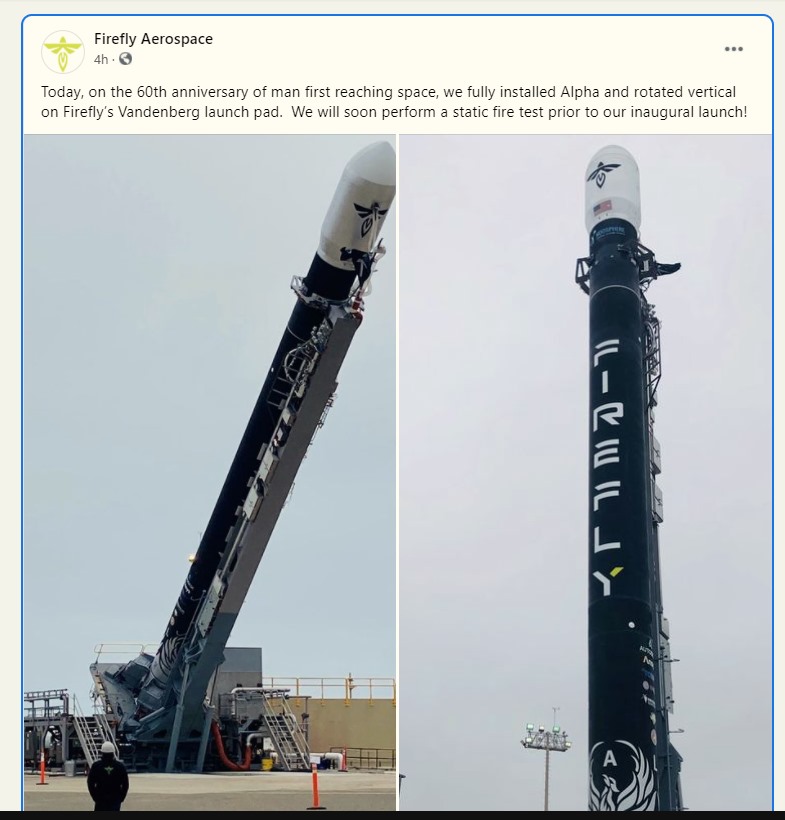Click the metal staircase on the launch pad

click(x=283, y=728)
